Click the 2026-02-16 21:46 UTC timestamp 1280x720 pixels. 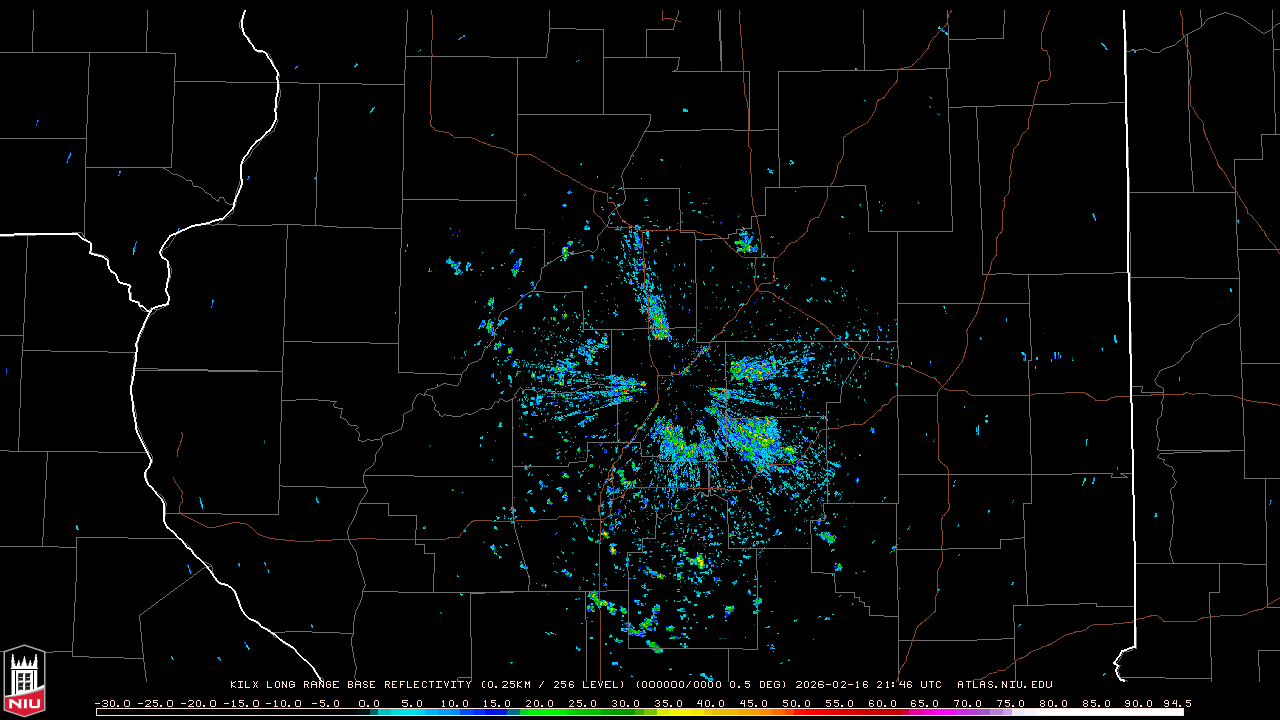tap(868, 685)
